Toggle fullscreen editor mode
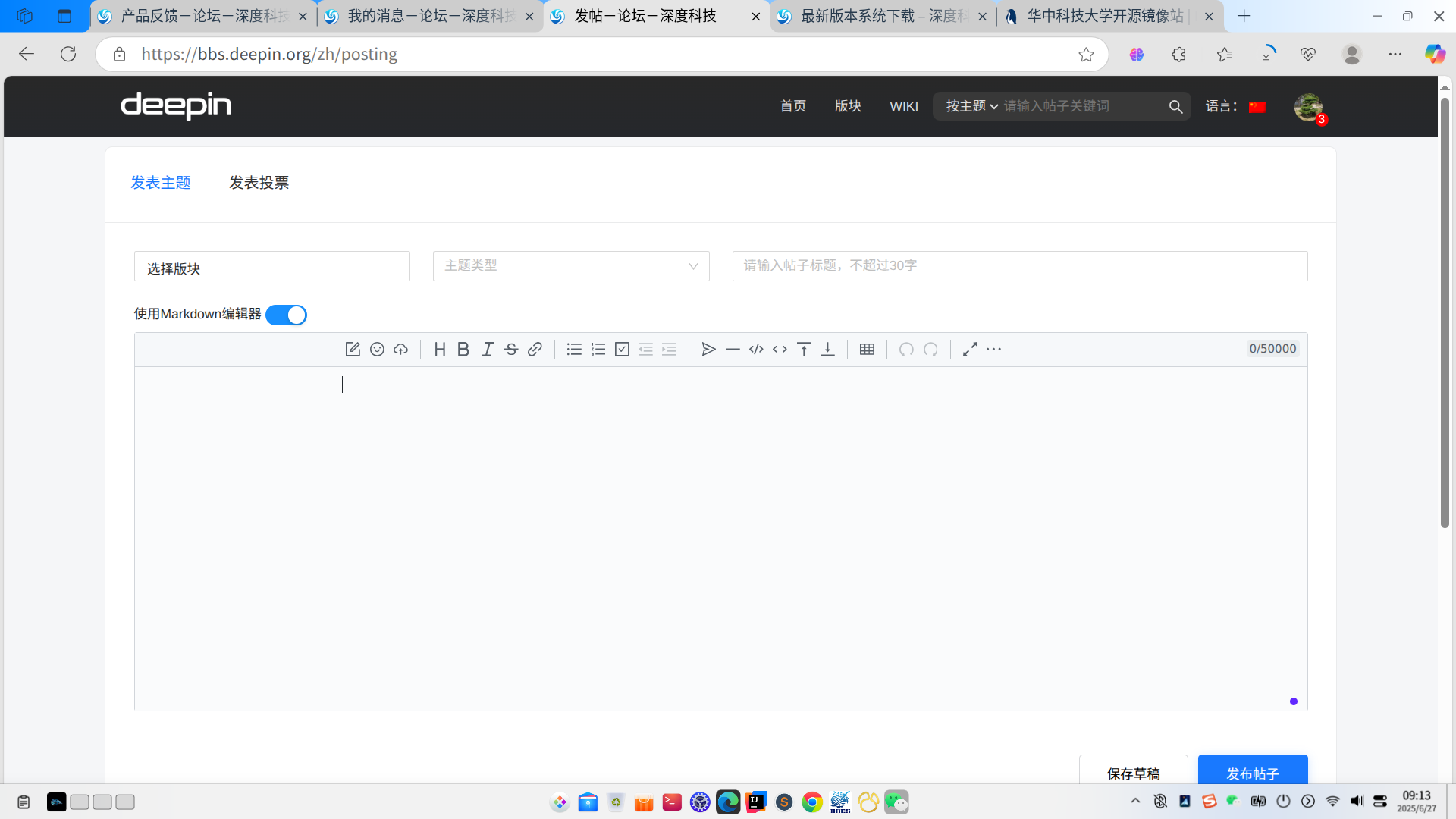 970,349
